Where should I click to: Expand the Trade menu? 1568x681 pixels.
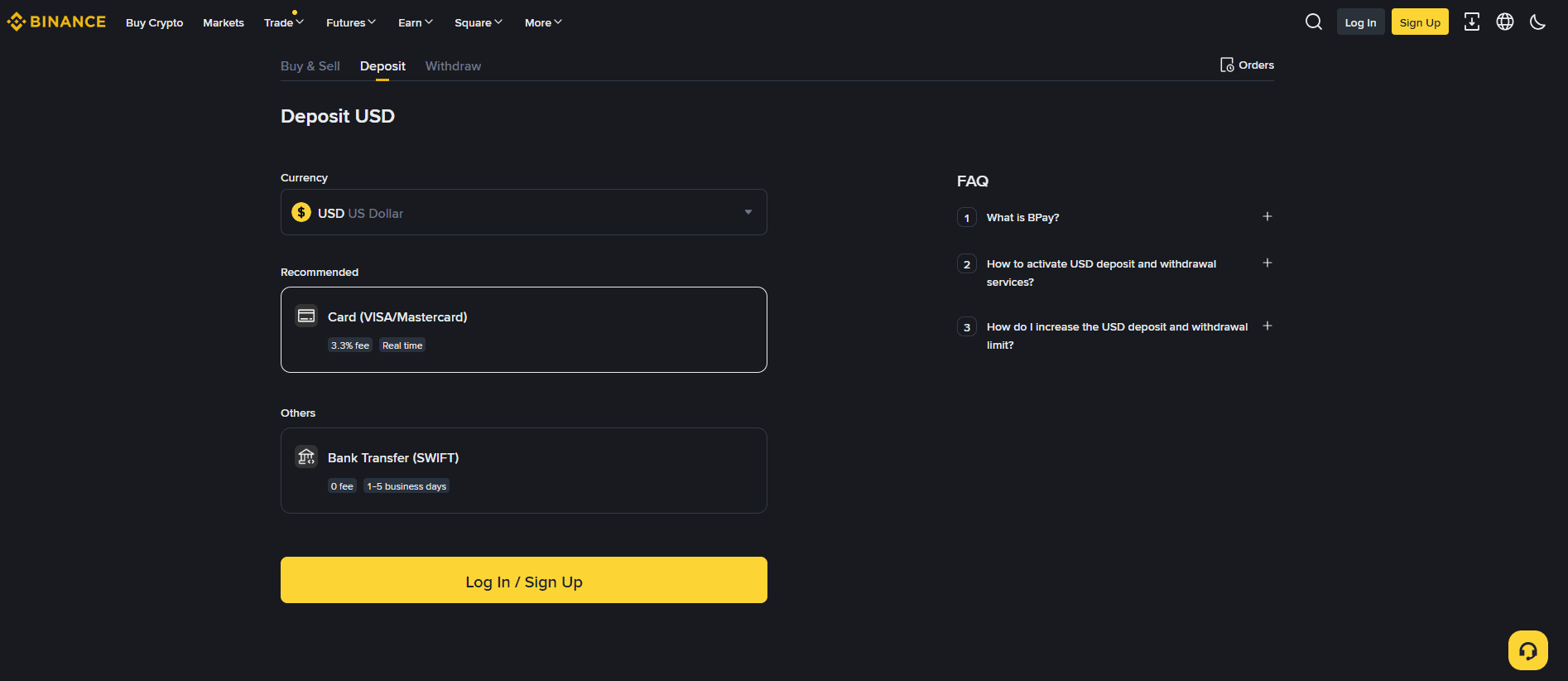[284, 22]
